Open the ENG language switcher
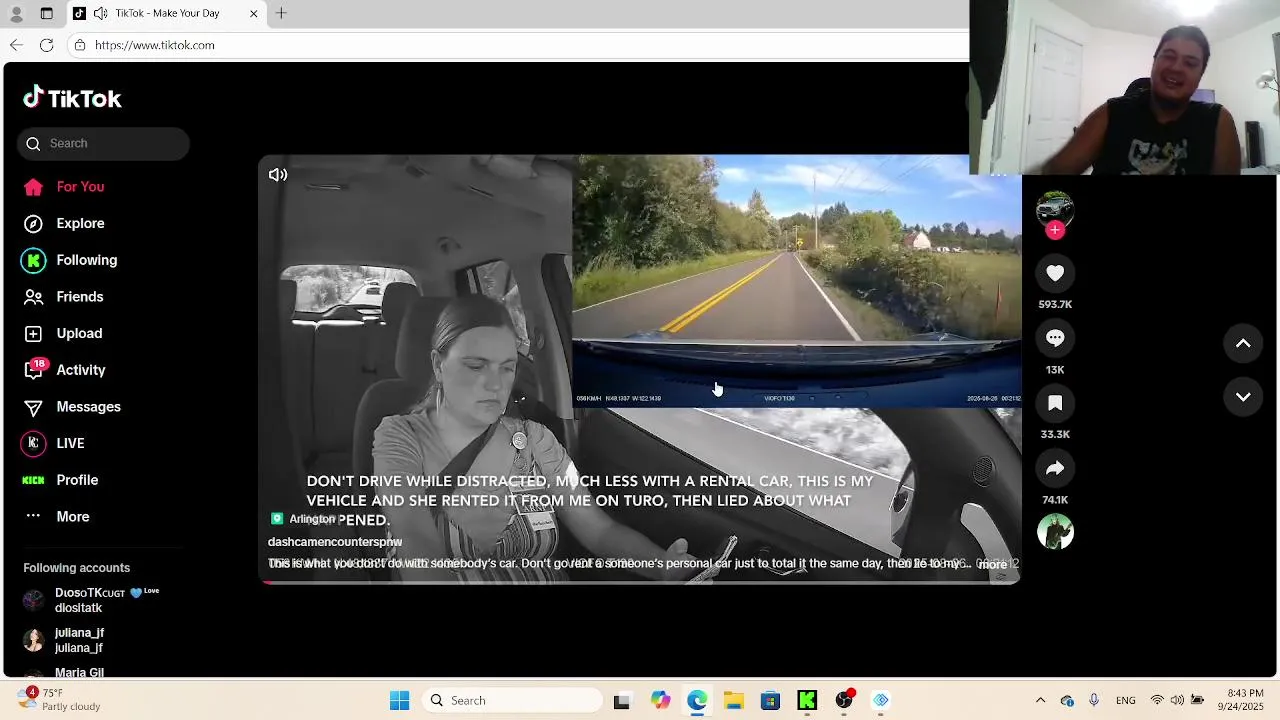 pos(1125,700)
